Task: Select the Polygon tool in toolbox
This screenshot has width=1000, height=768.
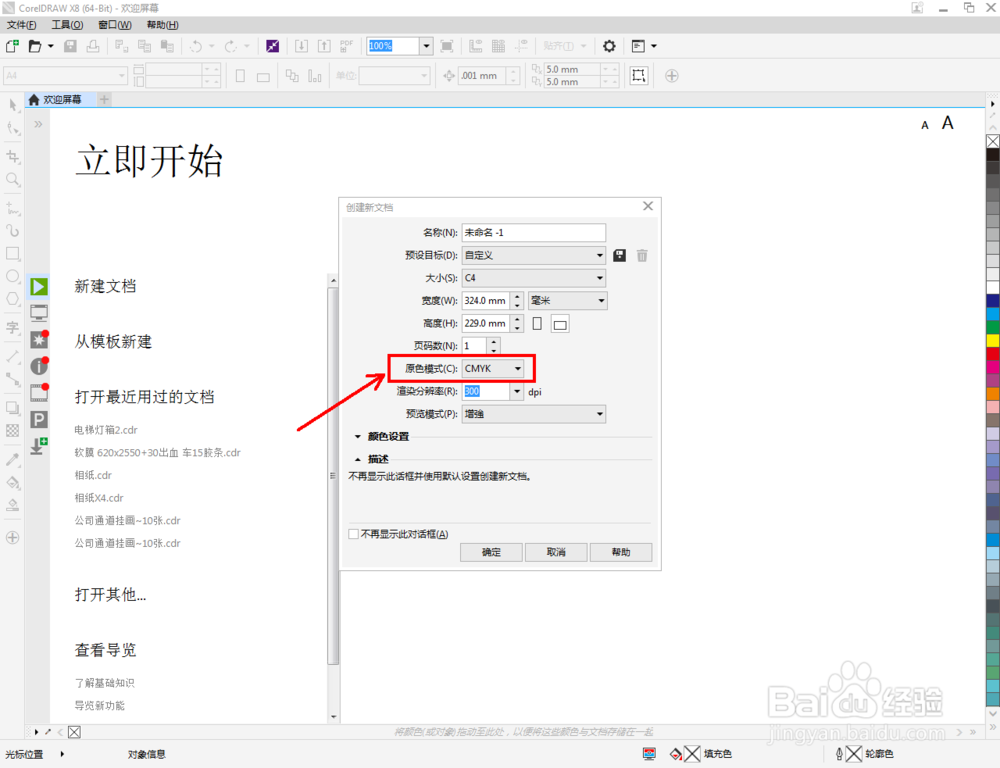Action: click(x=13, y=299)
